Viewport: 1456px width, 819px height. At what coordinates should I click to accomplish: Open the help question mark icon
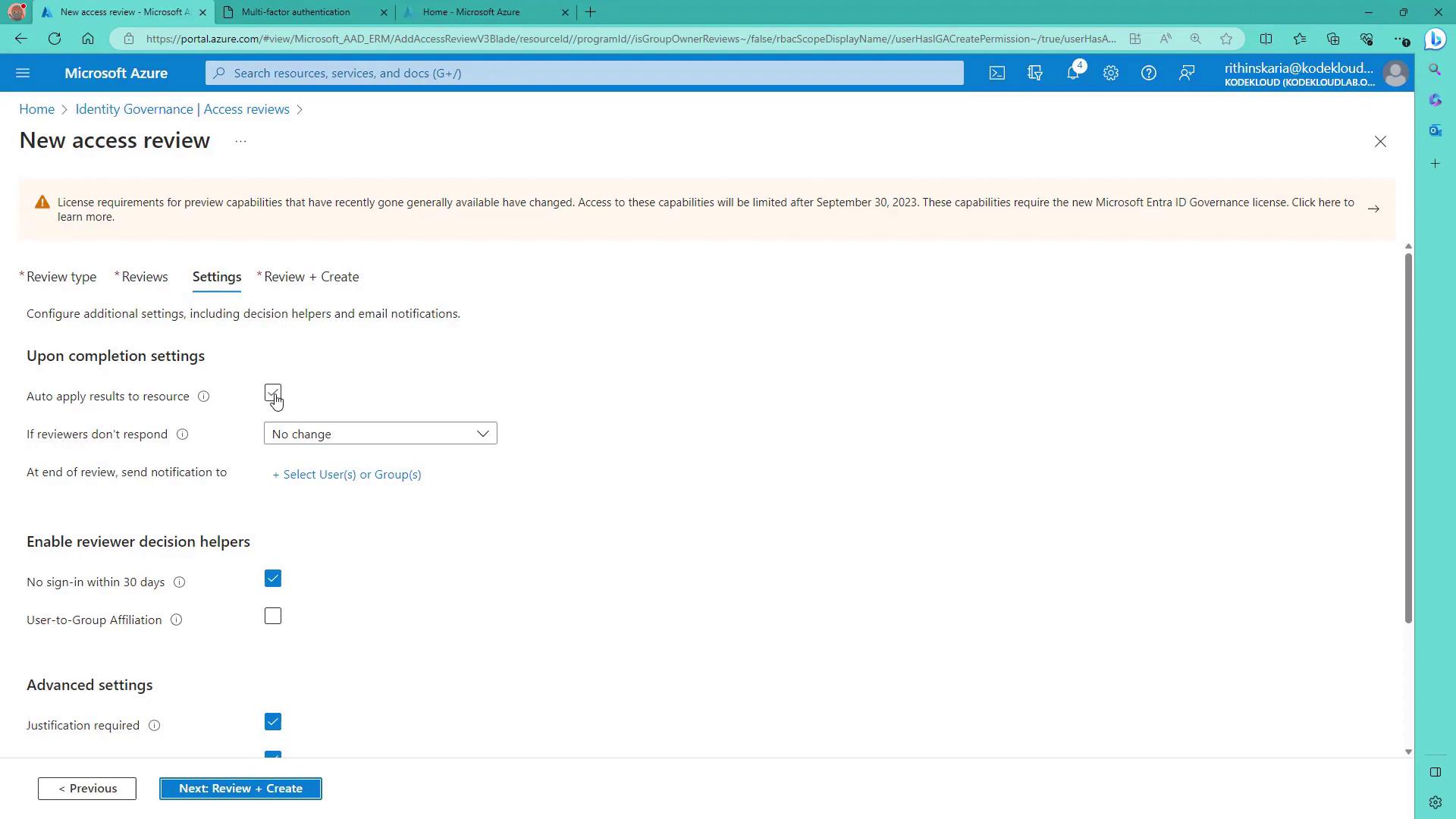click(1149, 73)
